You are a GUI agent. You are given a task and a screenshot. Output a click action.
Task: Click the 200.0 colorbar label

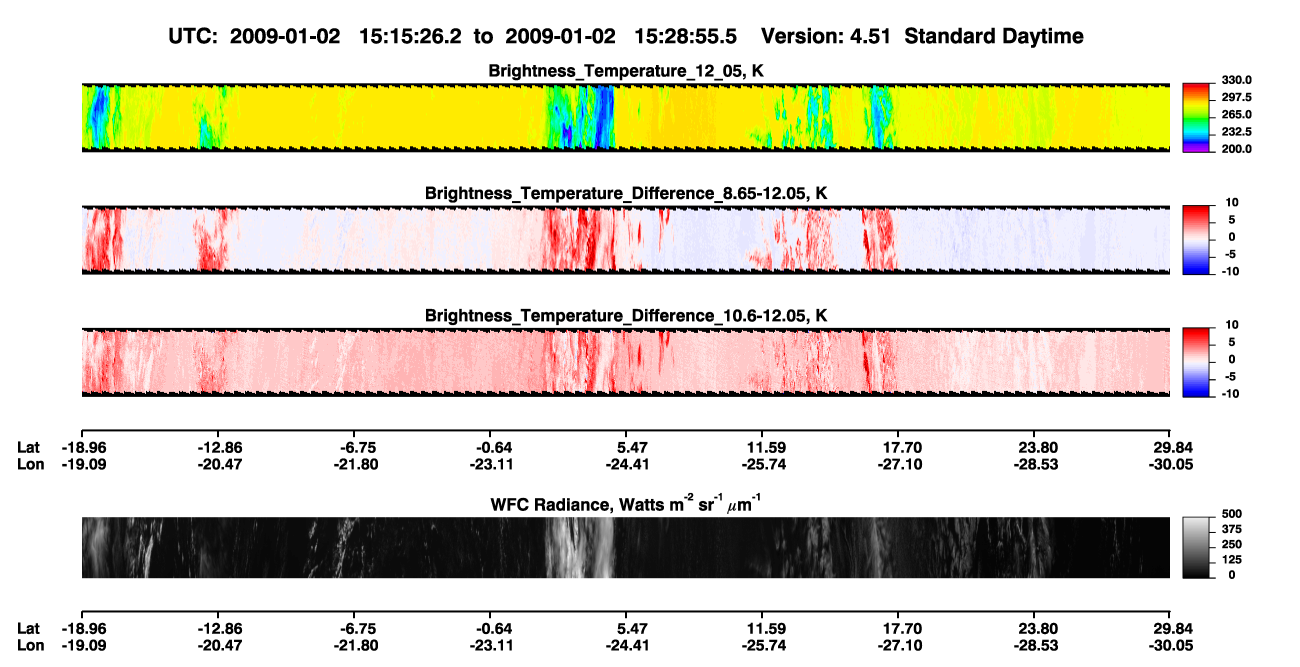(x=1237, y=148)
